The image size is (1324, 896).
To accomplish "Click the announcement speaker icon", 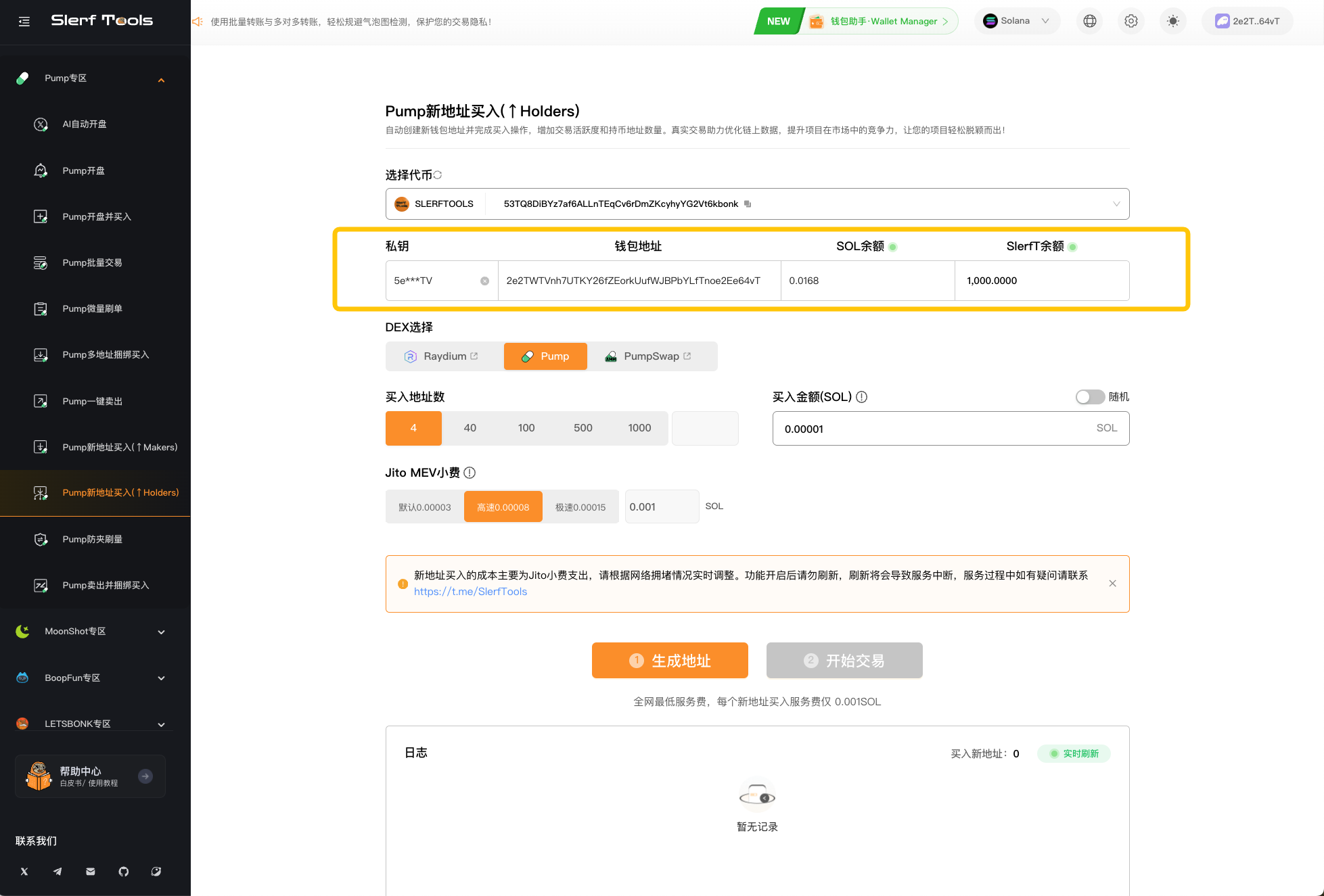I will 198,22.
